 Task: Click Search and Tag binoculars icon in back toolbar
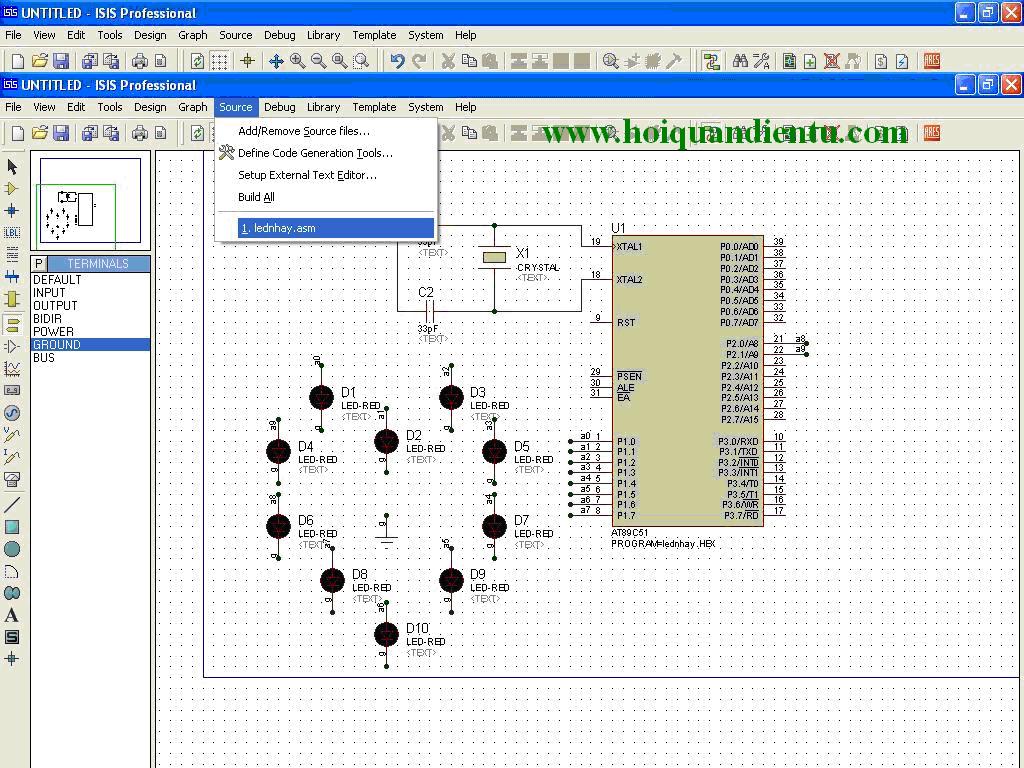click(740, 61)
